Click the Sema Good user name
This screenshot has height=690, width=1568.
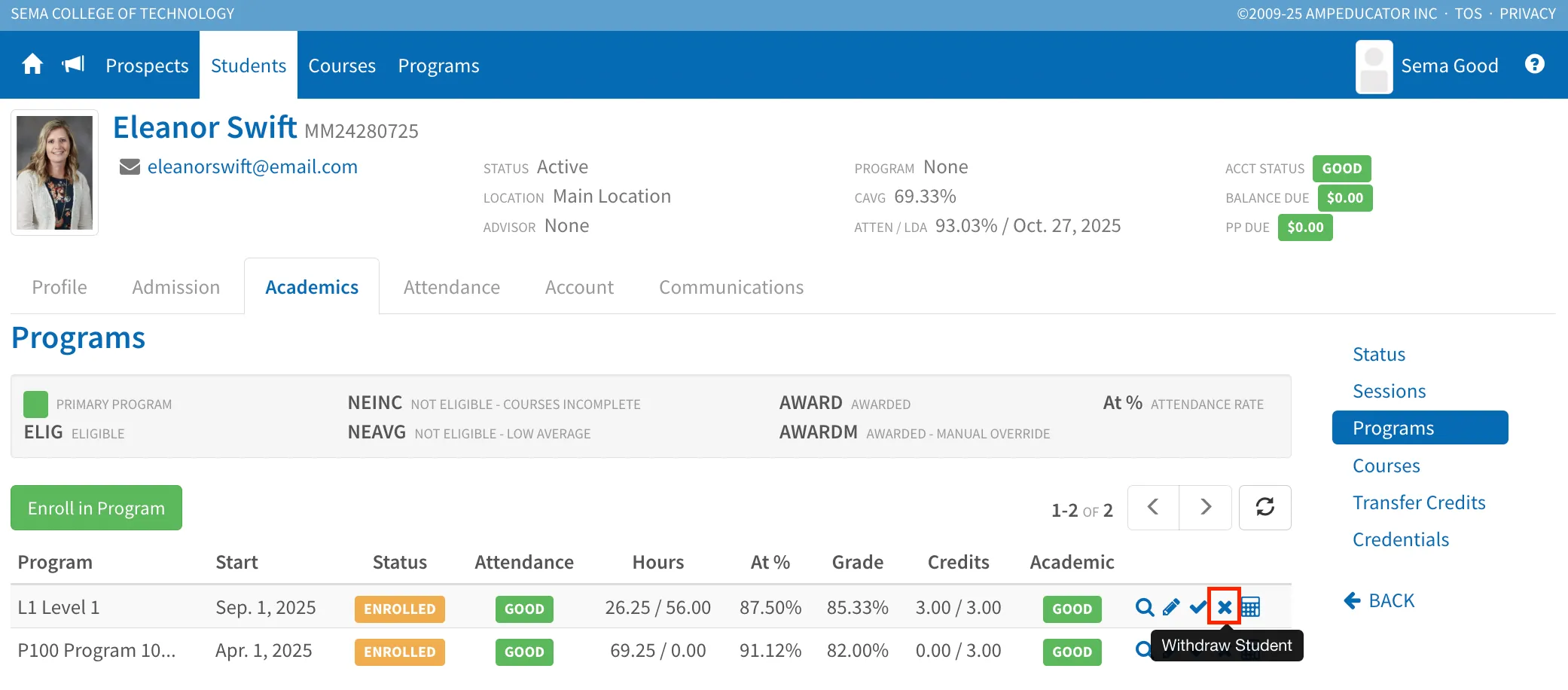tap(1450, 66)
